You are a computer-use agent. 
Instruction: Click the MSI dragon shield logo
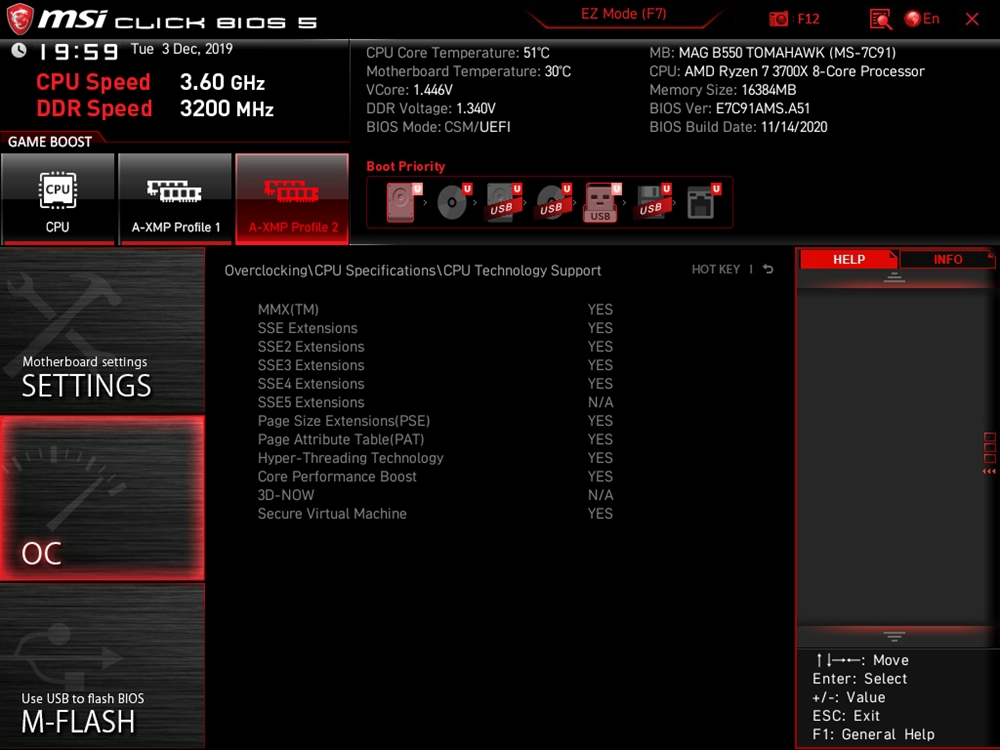(x=20, y=19)
